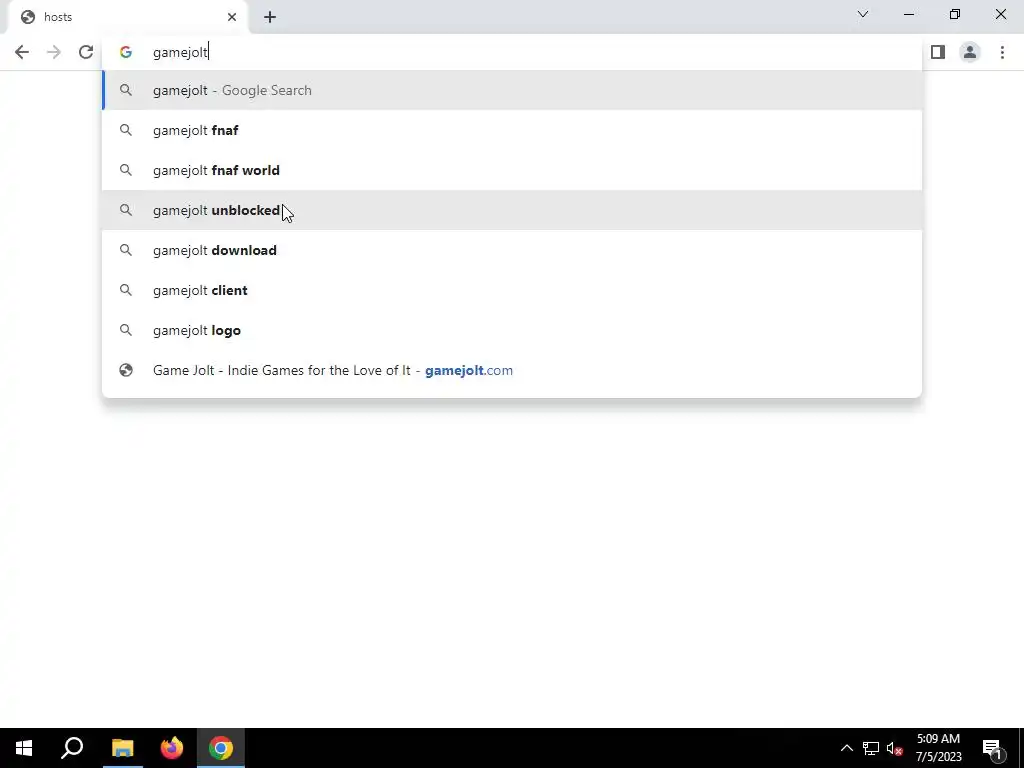
Task: Show hidden system tray icons
Action: tap(846, 748)
